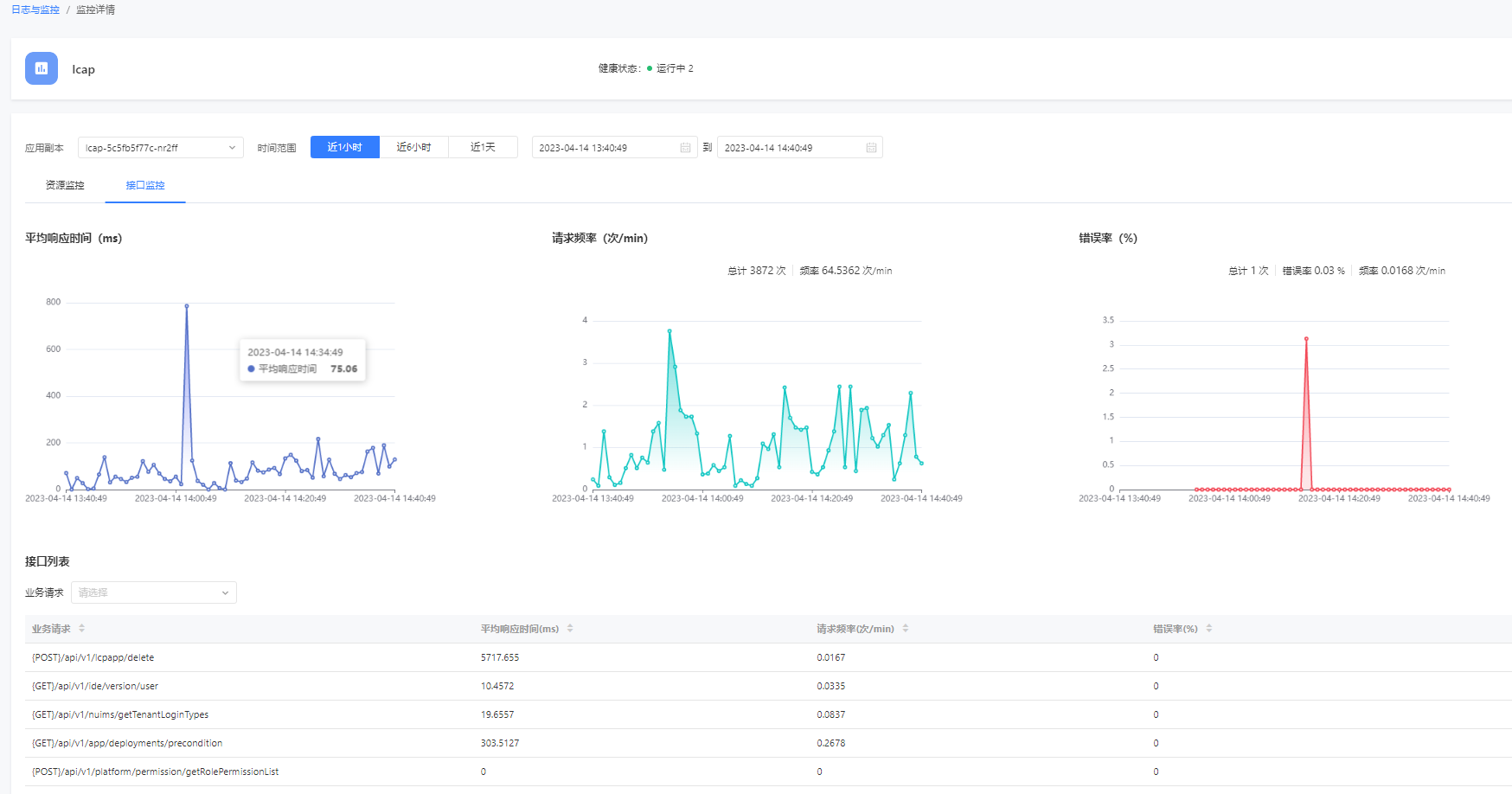Open the 业务请求 请选择 filter dropdown
Viewport: 1512px width, 794px height.
pos(154,592)
